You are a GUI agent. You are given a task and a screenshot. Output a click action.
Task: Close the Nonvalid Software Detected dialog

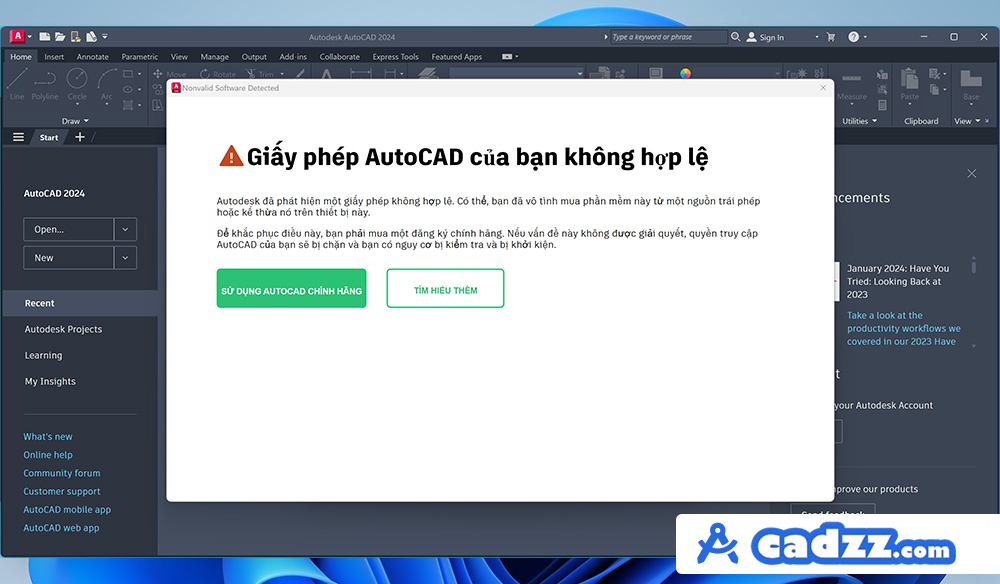pyautogui.click(x=823, y=88)
